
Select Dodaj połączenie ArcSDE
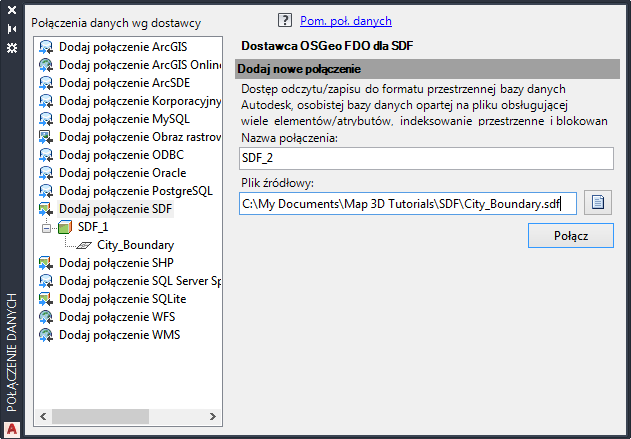[124, 83]
